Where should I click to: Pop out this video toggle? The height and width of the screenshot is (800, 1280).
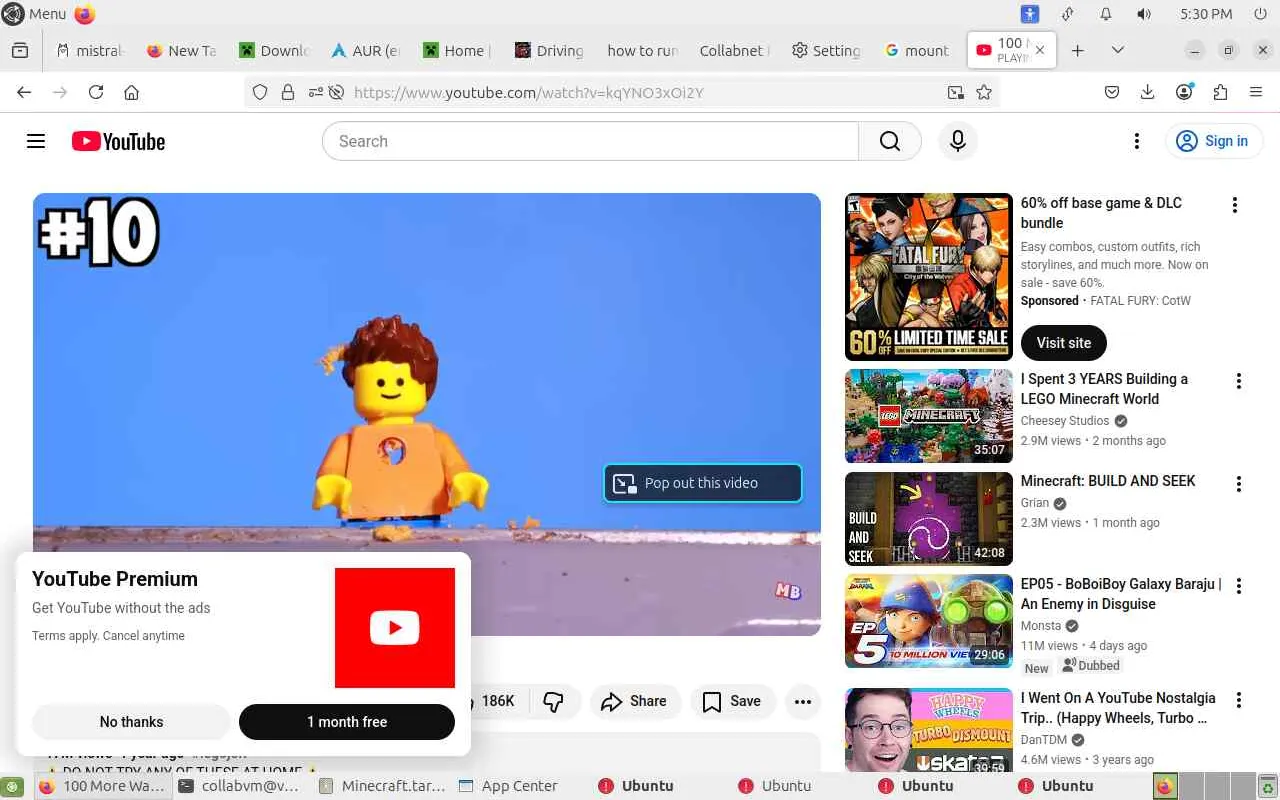pyautogui.click(x=703, y=483)
